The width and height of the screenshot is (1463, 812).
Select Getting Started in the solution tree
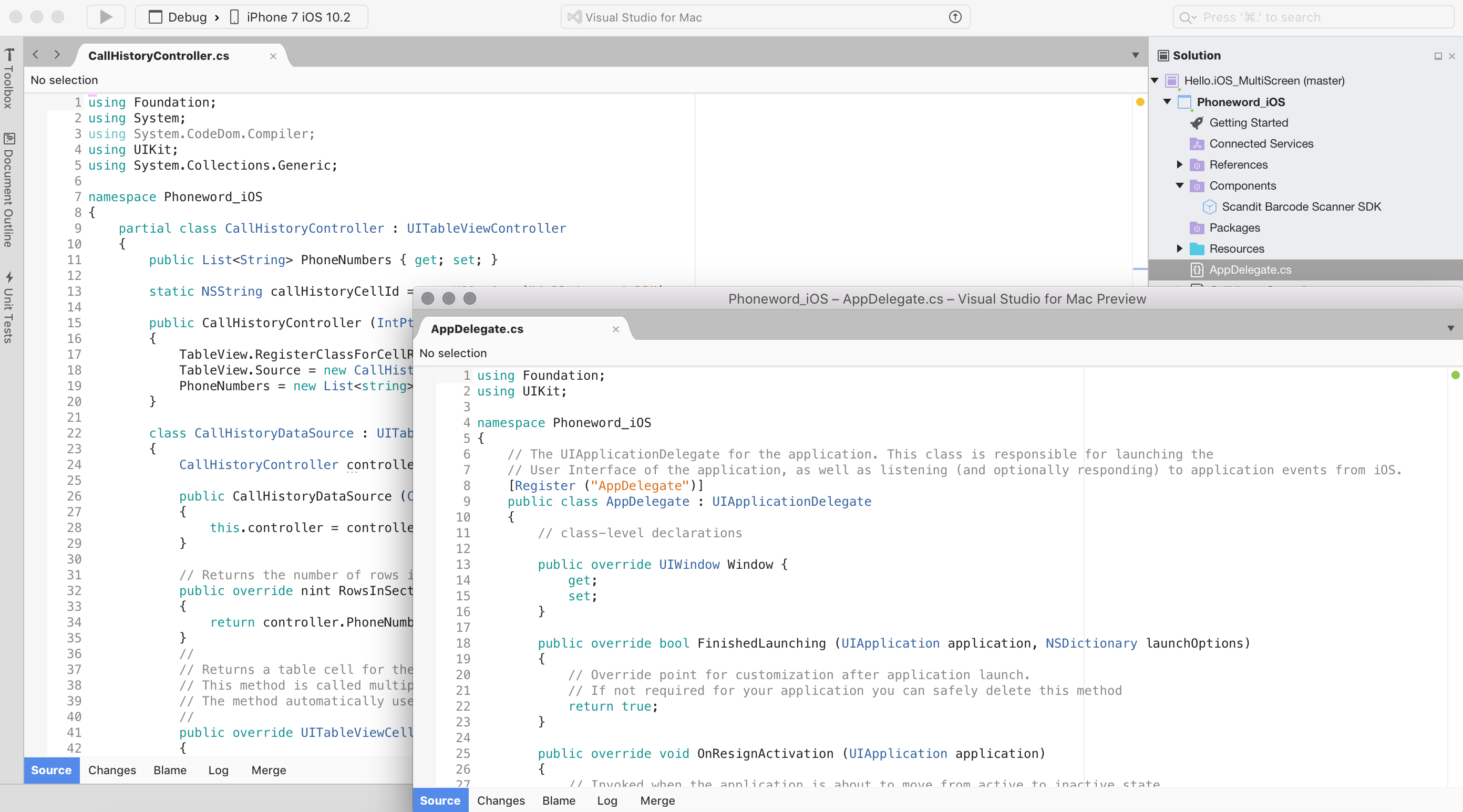point(1248,123)
